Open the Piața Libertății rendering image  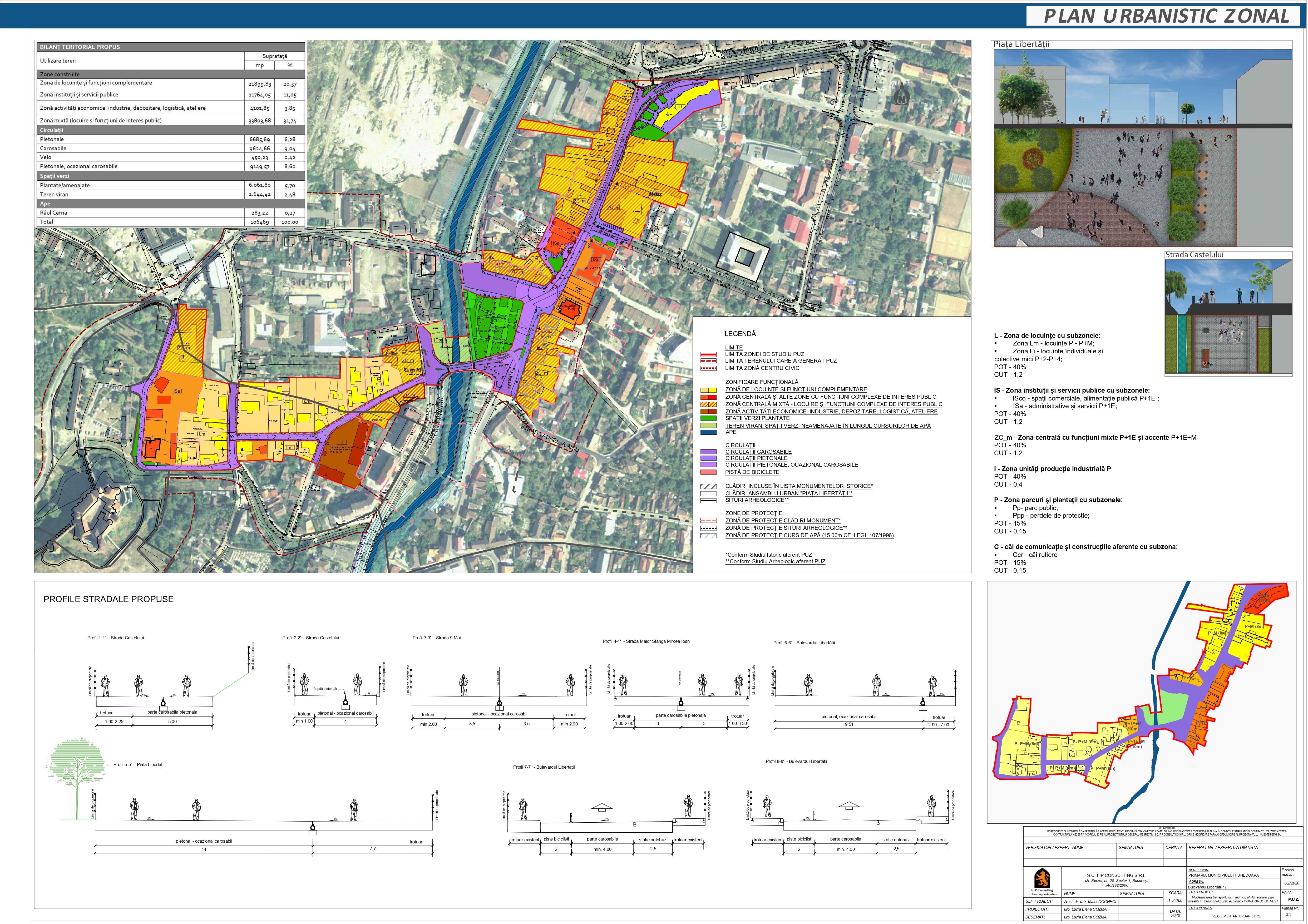1143,148
